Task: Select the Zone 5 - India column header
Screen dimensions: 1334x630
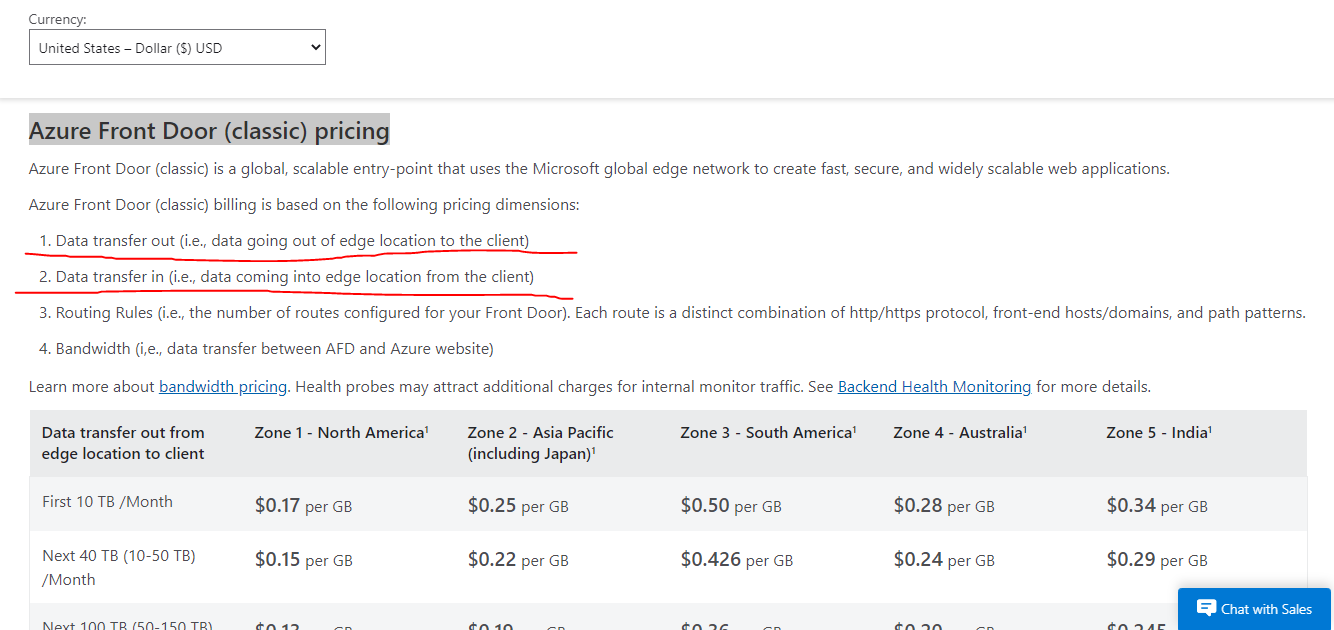Action: tap(1158, 432)
